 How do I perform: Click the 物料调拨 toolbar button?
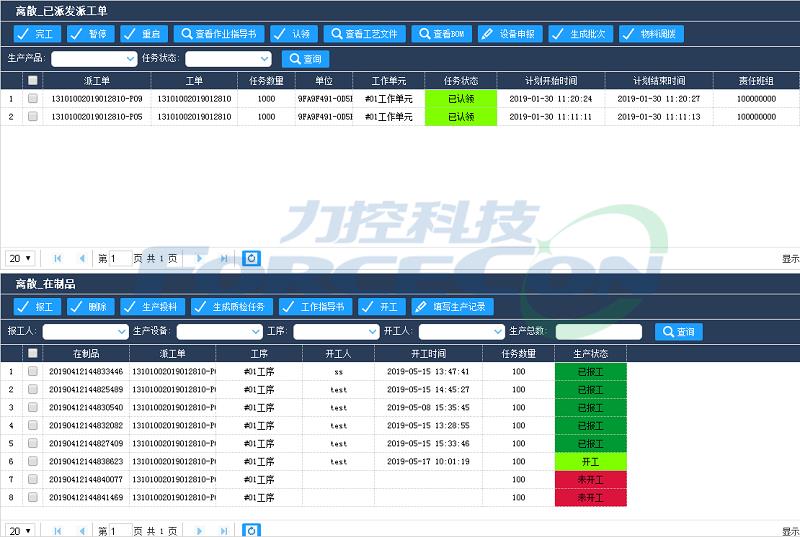(651, 34)
